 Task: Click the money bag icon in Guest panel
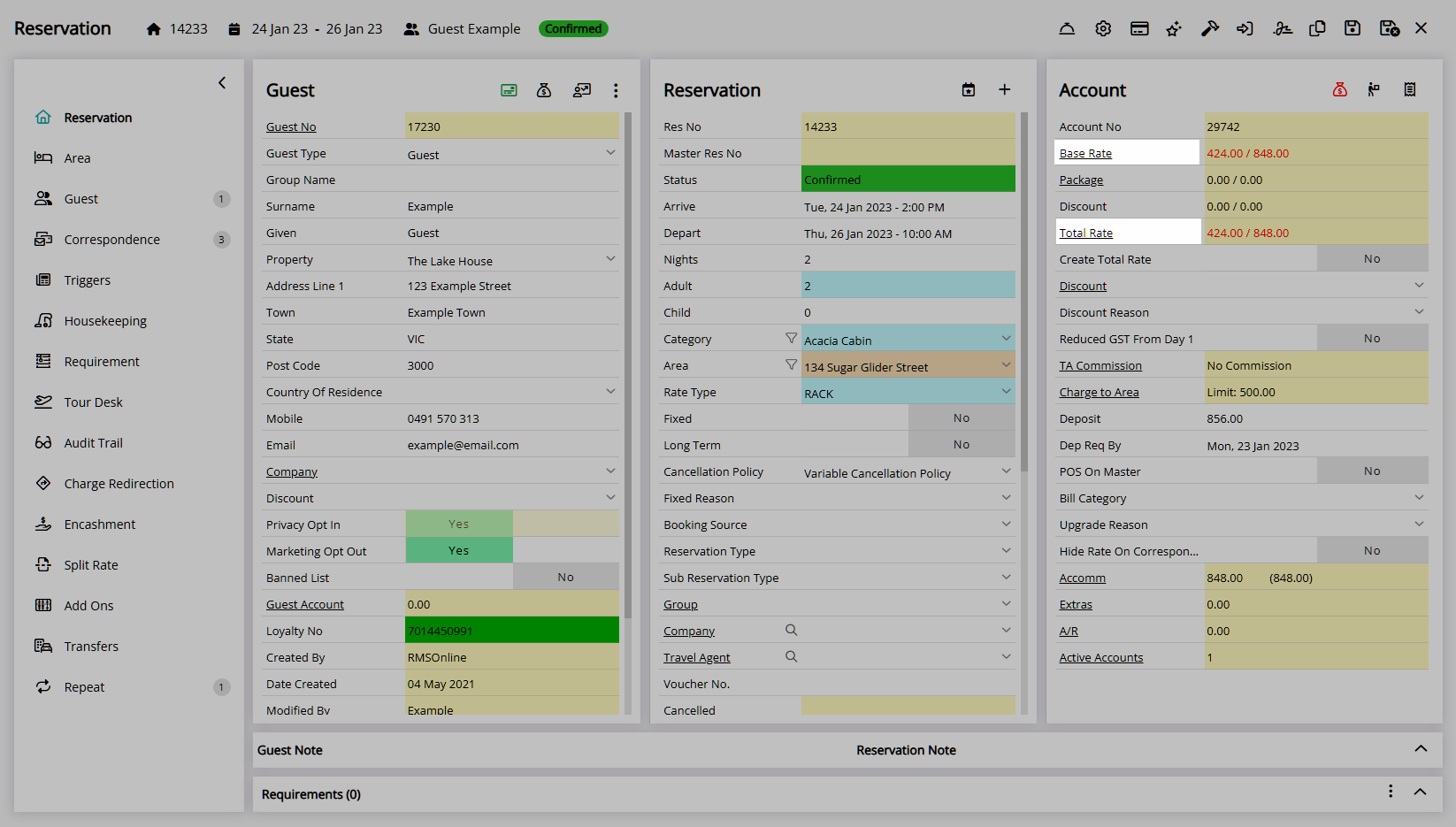click(x=544, y=90)
